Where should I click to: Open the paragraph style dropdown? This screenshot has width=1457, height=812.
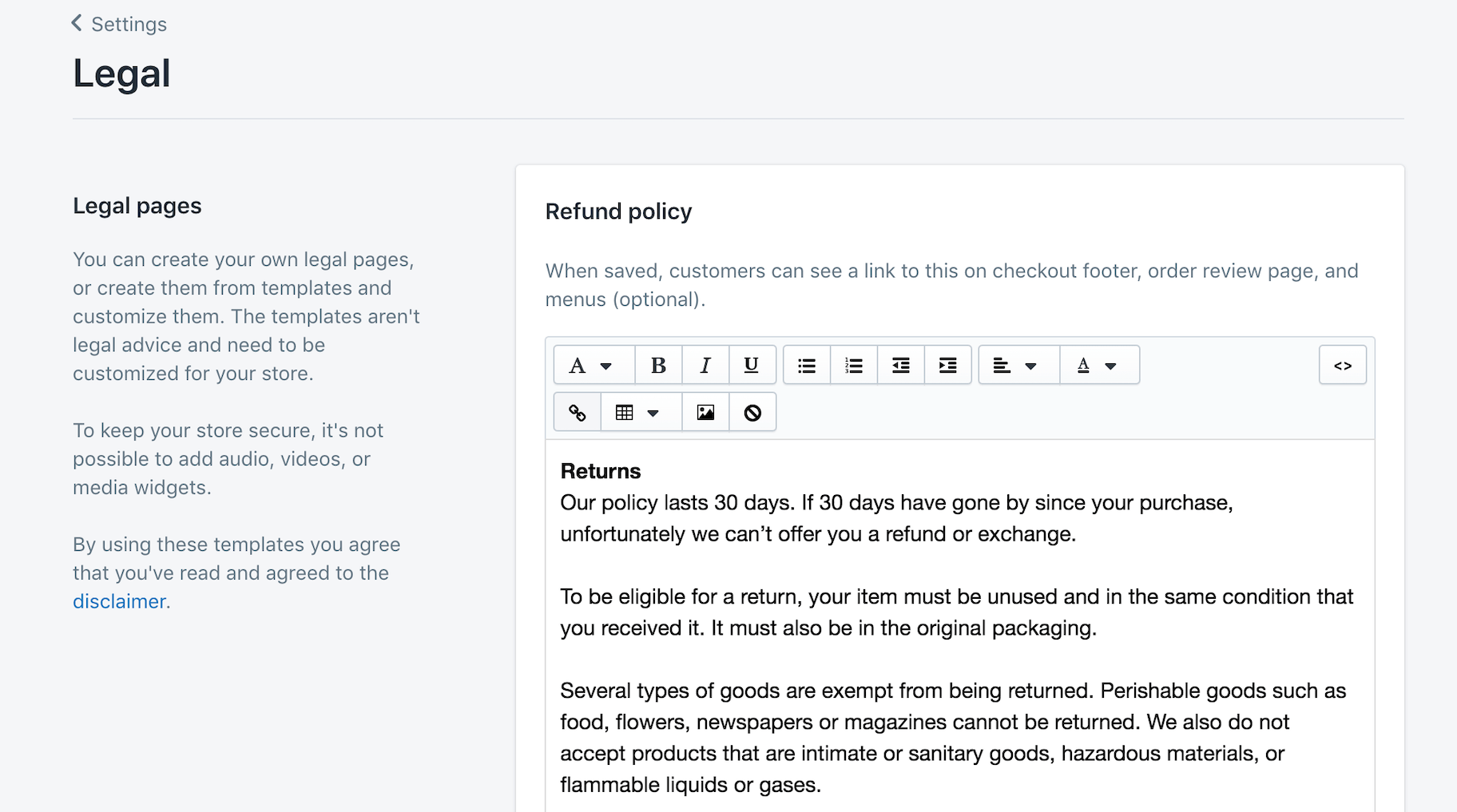point(591,365)
